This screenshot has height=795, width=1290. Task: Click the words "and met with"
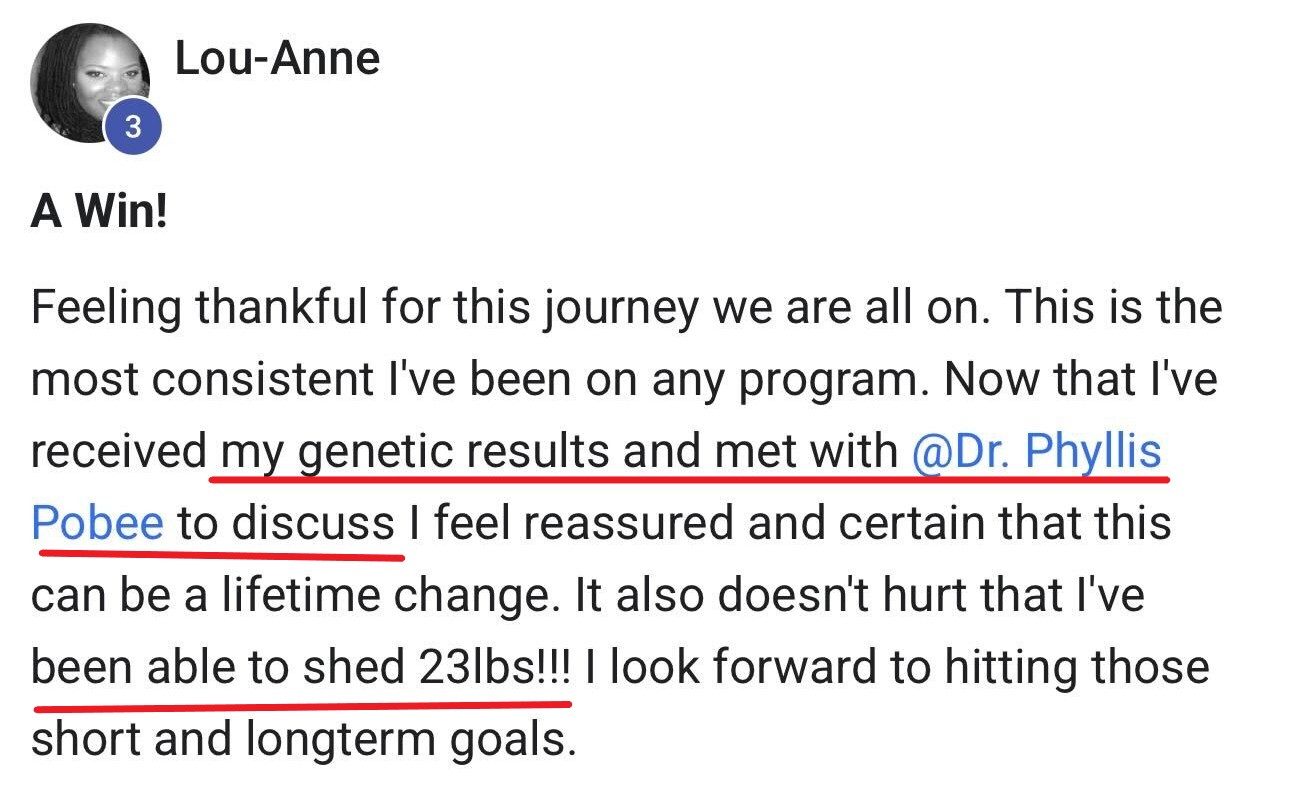click(x=761, y=451)
